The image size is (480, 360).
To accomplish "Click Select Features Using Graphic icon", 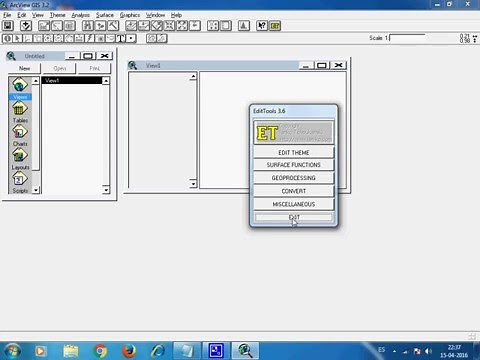I will pos(213,26).
